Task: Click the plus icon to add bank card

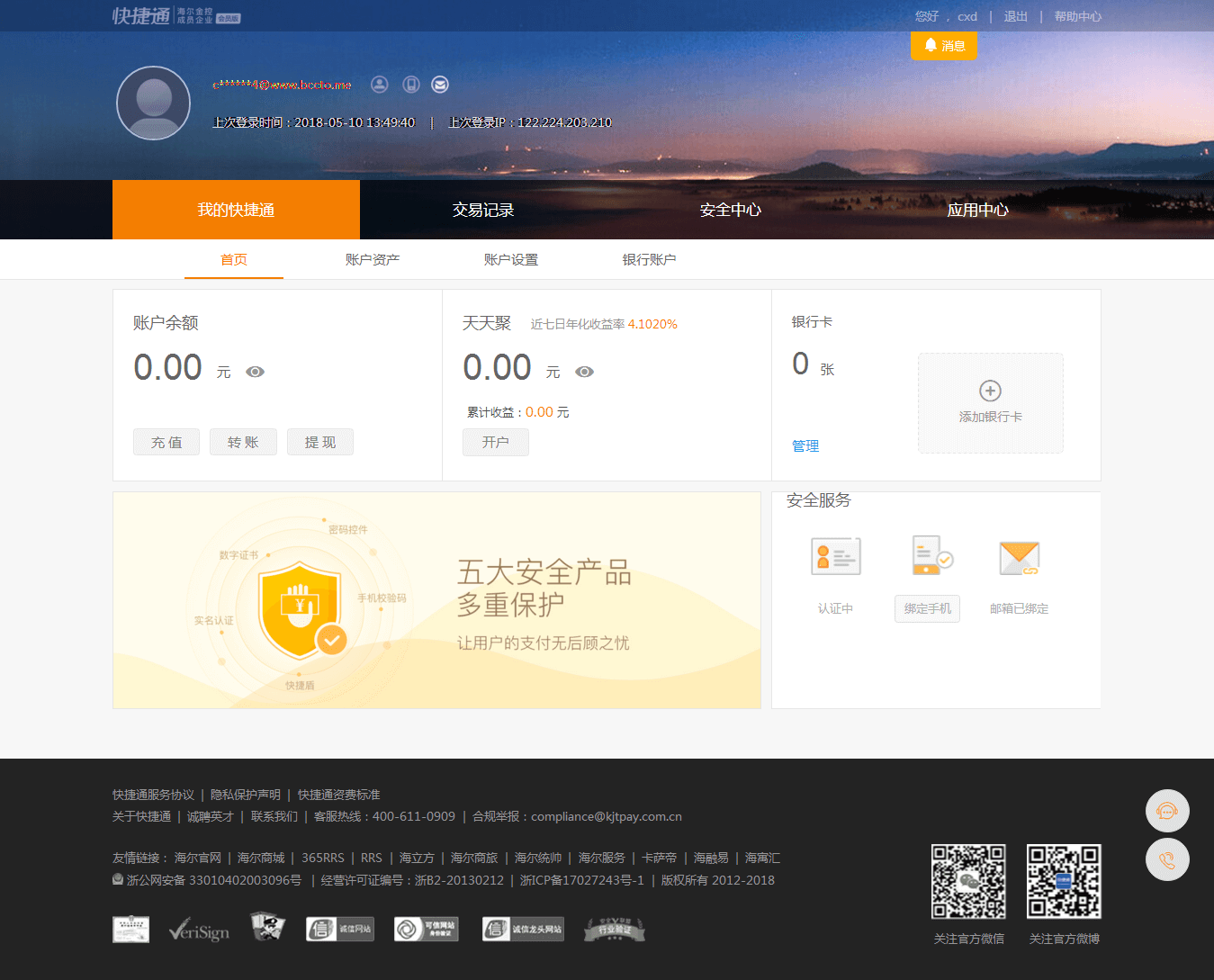Action: 990,391
